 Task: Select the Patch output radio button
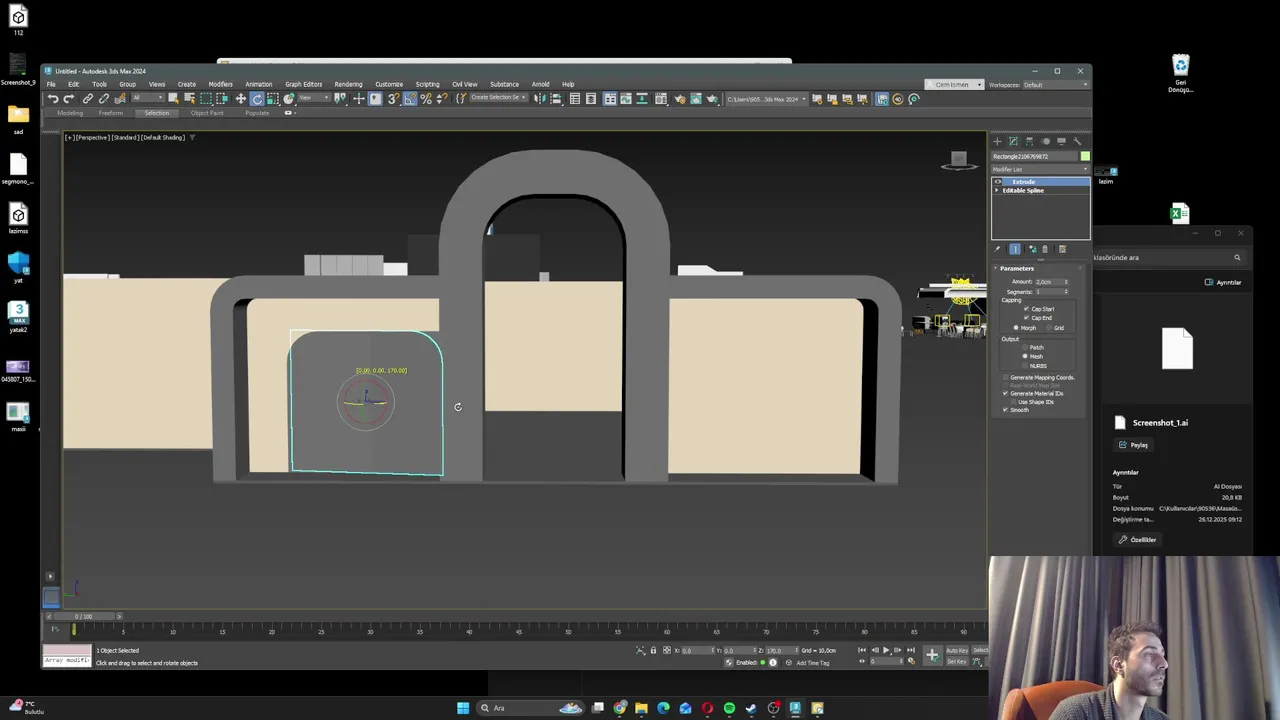click(1025, 348)
